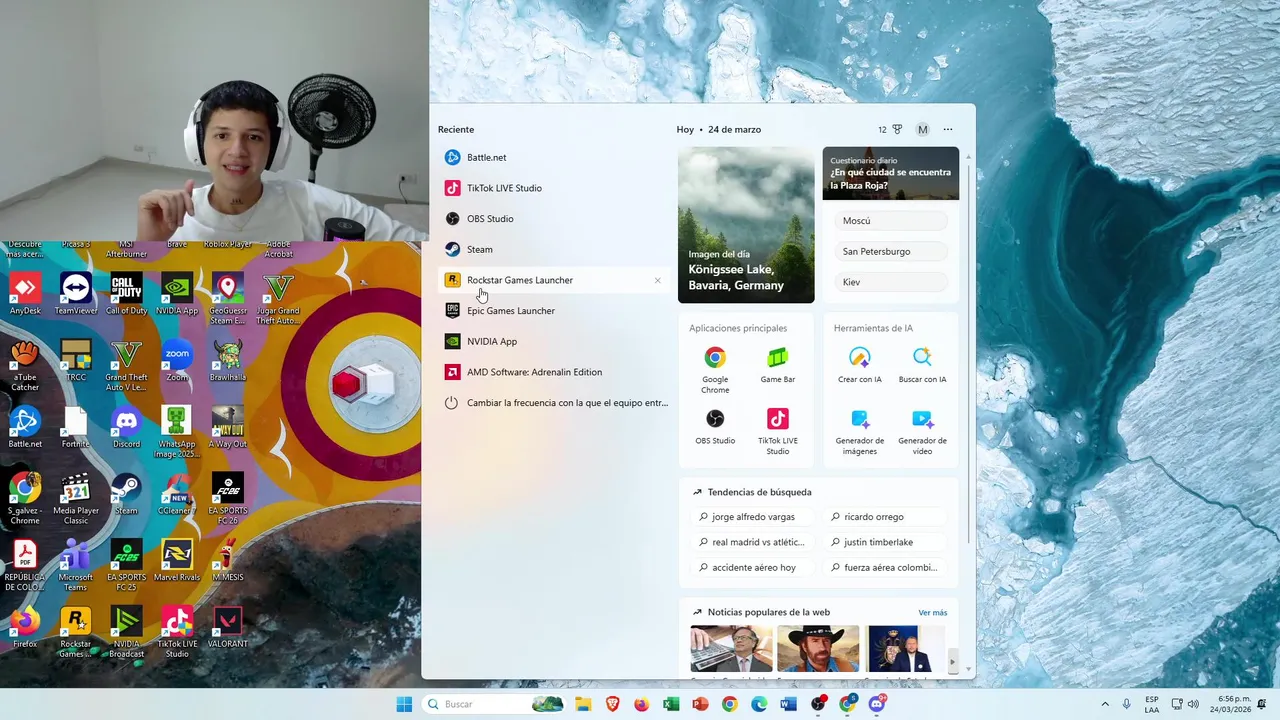Launch Google Chrome from Aplicaciones principales
Image resolution: width=1280 pixels, height=720 pixels.
pyautogui.click(x=715, y=370)
